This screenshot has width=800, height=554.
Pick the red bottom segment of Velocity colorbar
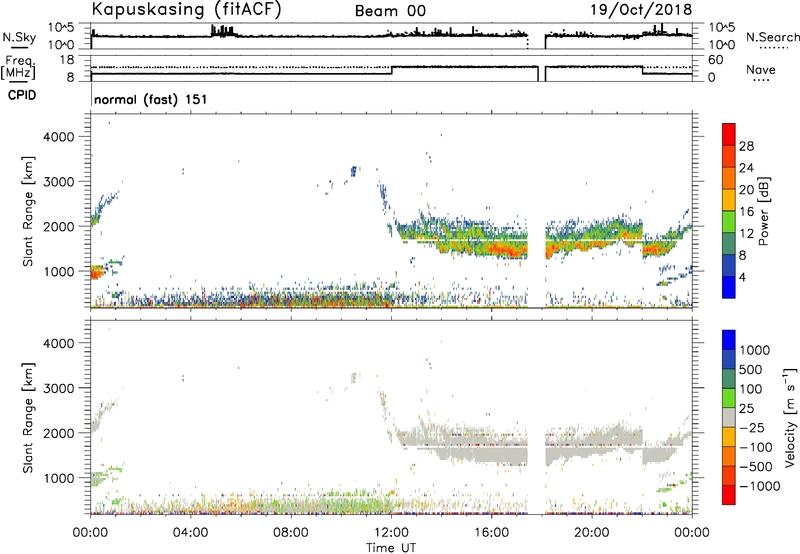click(729, 495)
